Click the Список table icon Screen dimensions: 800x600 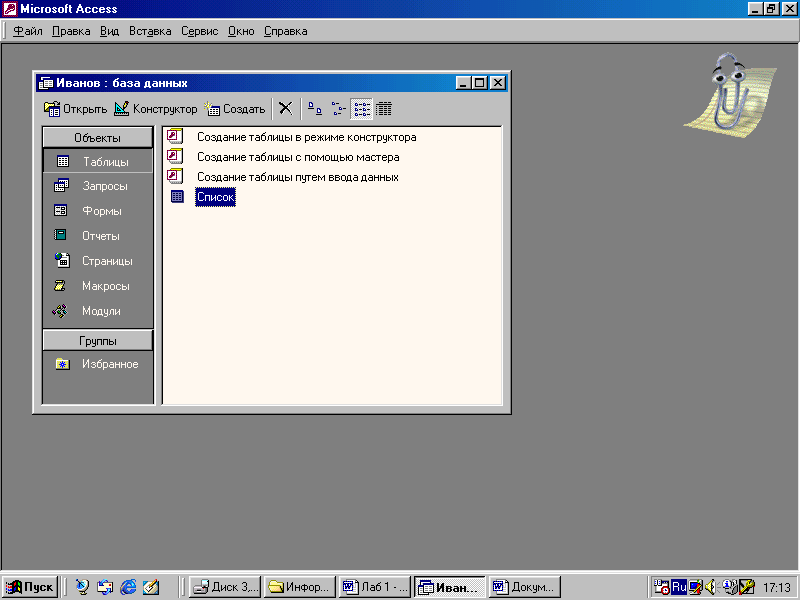point(177,196)
